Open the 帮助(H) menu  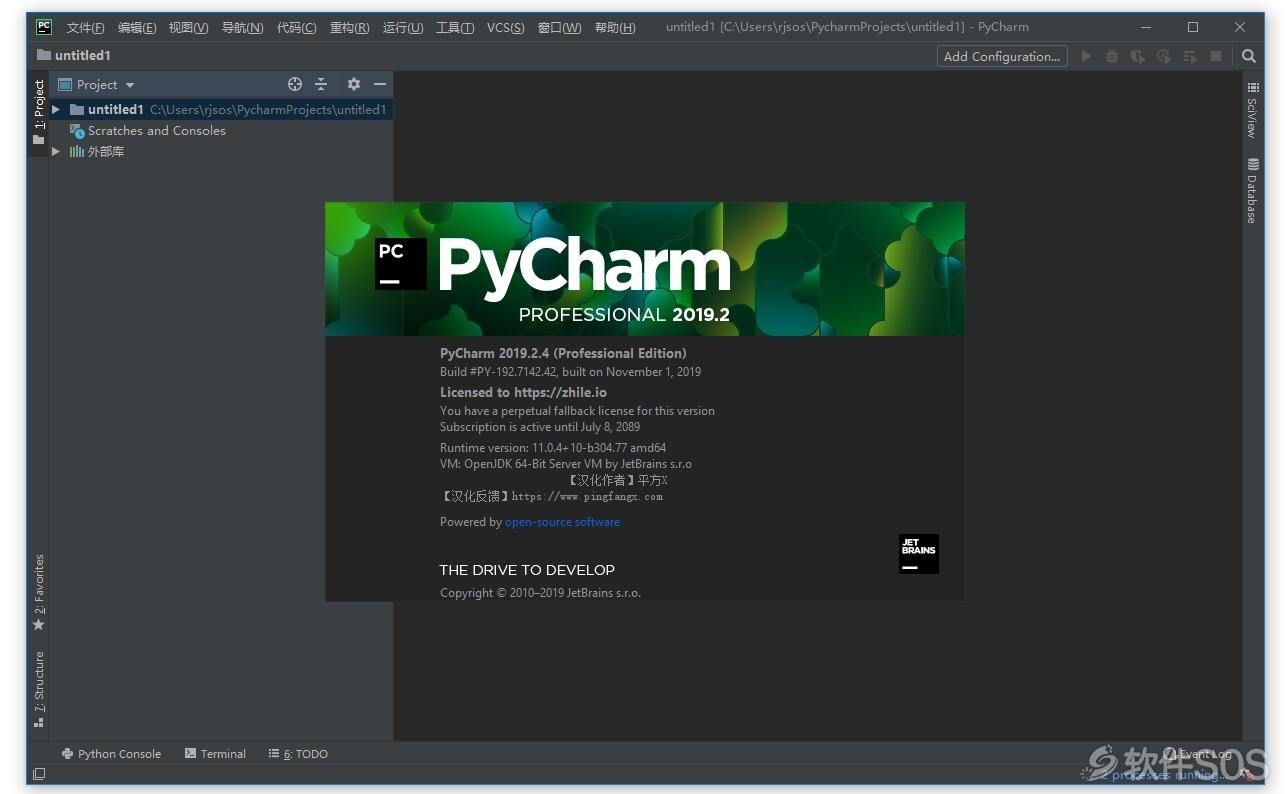click(x=615, y=28)
